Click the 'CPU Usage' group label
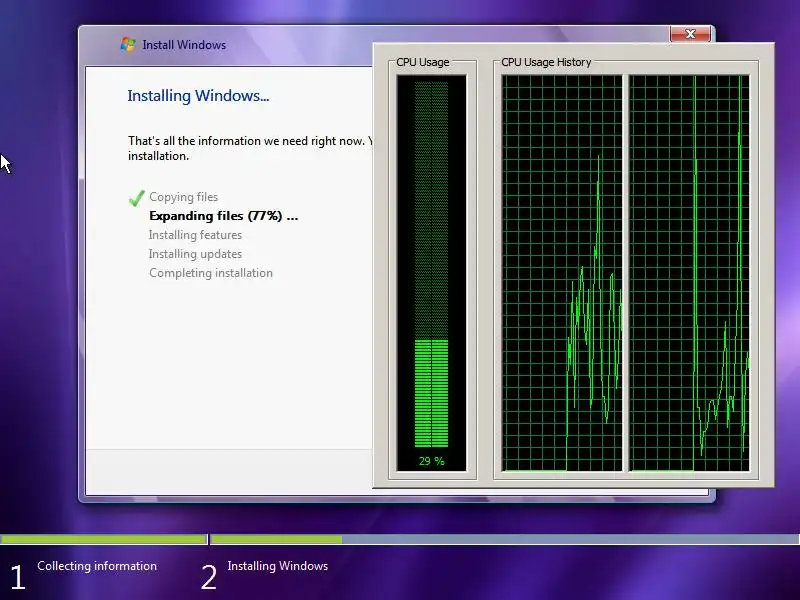 tap(422, 62)
